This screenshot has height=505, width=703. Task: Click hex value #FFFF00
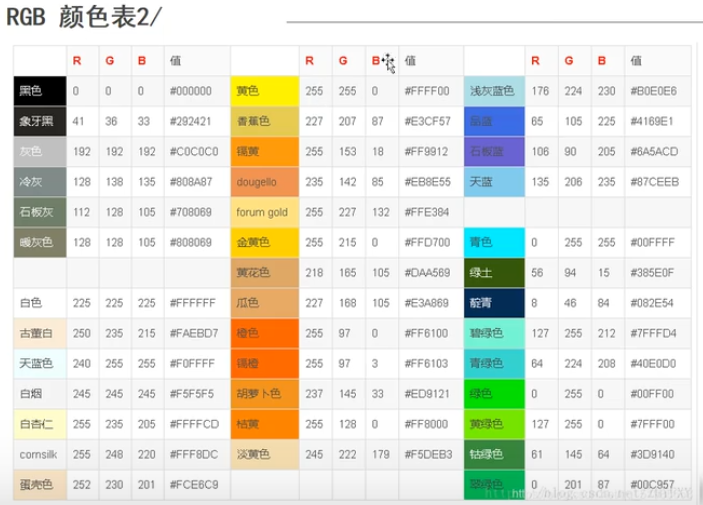(427, 91)
